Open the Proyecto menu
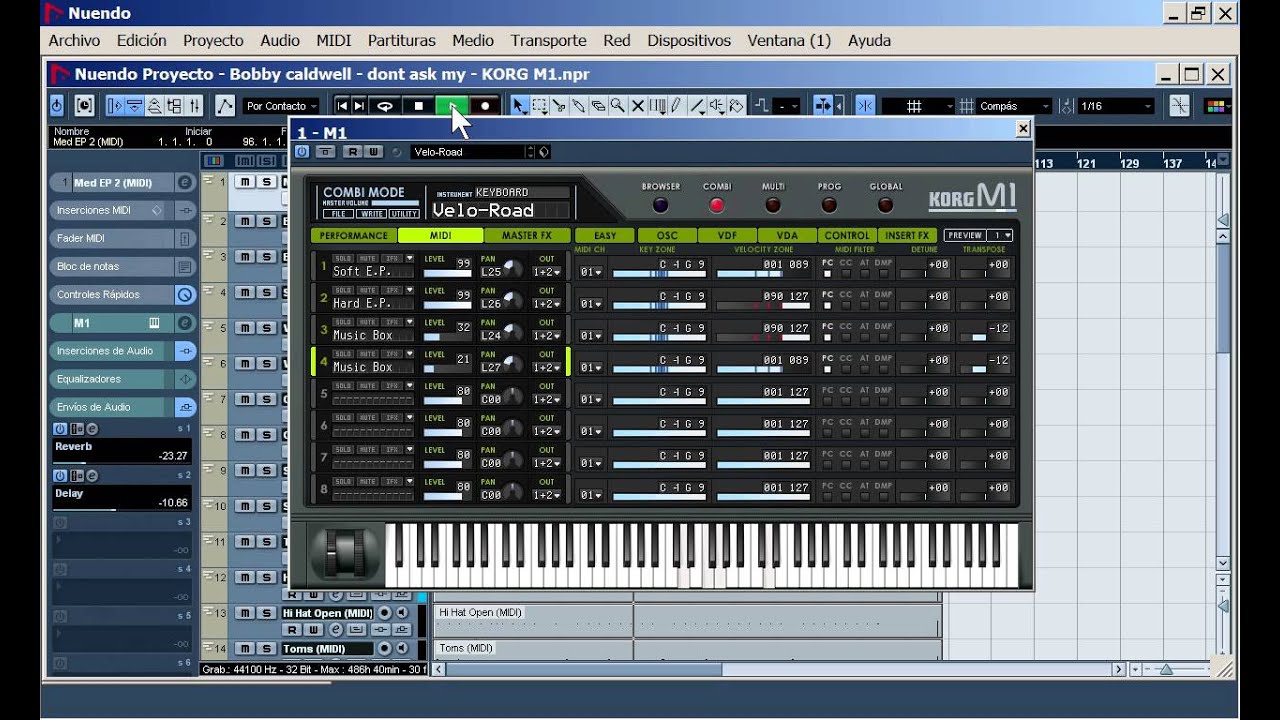Viewport: 1280px width, 720px height. click(213, 40)
